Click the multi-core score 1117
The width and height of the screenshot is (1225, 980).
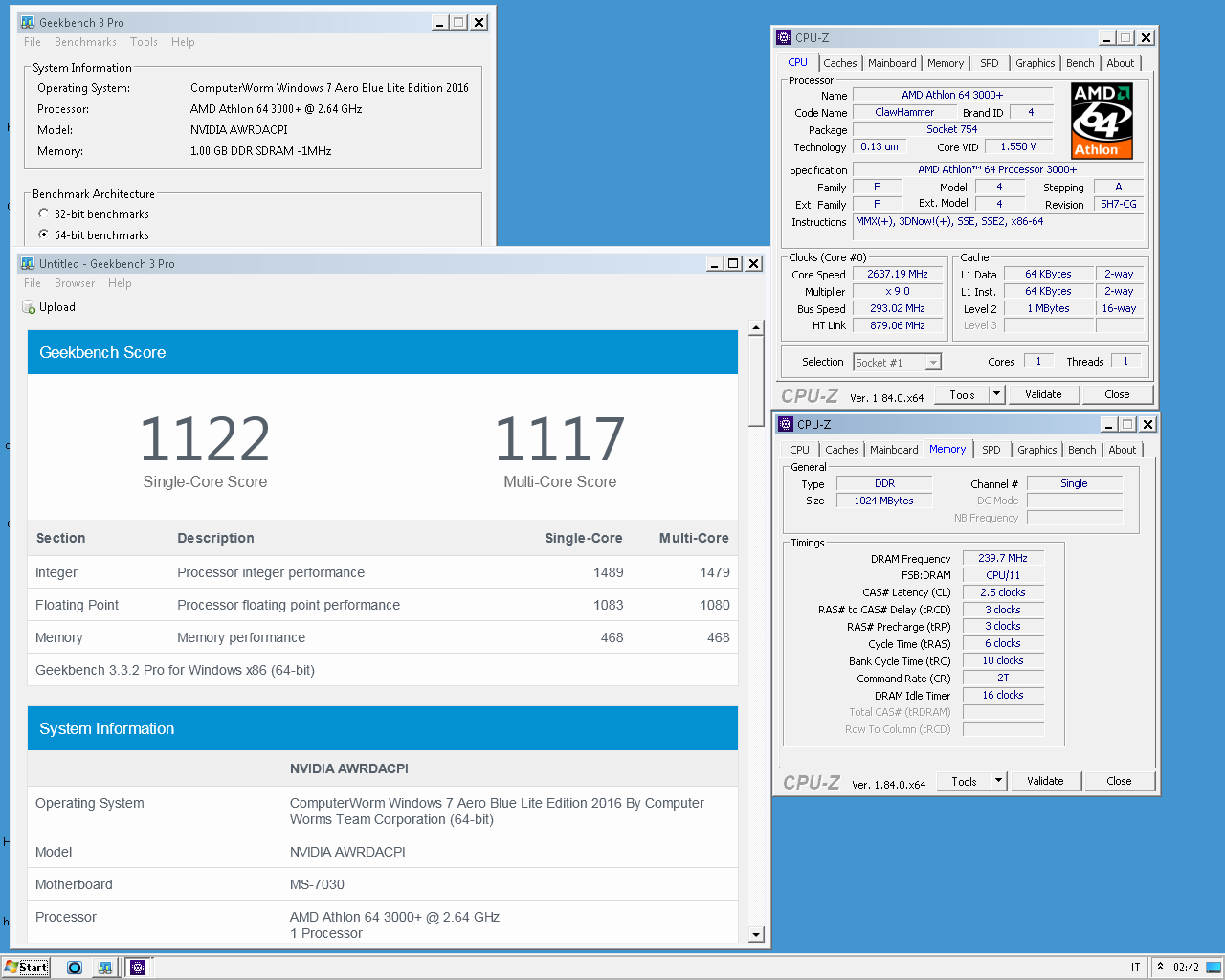(x=560, y=439)
